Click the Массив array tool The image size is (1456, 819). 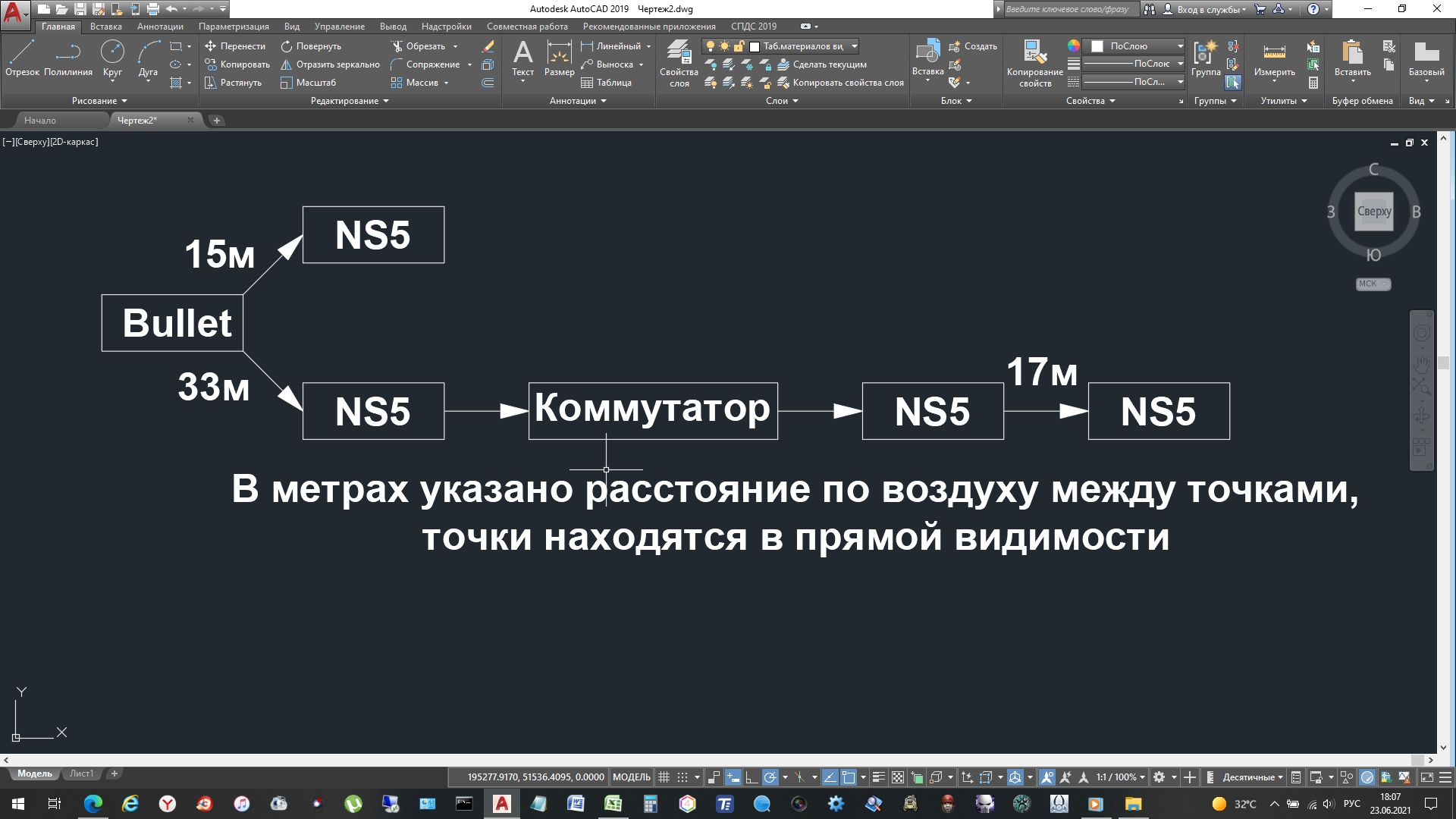click(415, 83)
